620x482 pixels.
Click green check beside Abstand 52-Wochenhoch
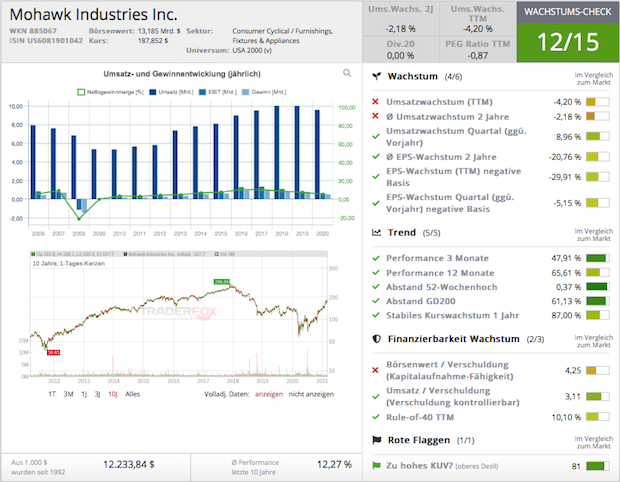click(376, 287)
